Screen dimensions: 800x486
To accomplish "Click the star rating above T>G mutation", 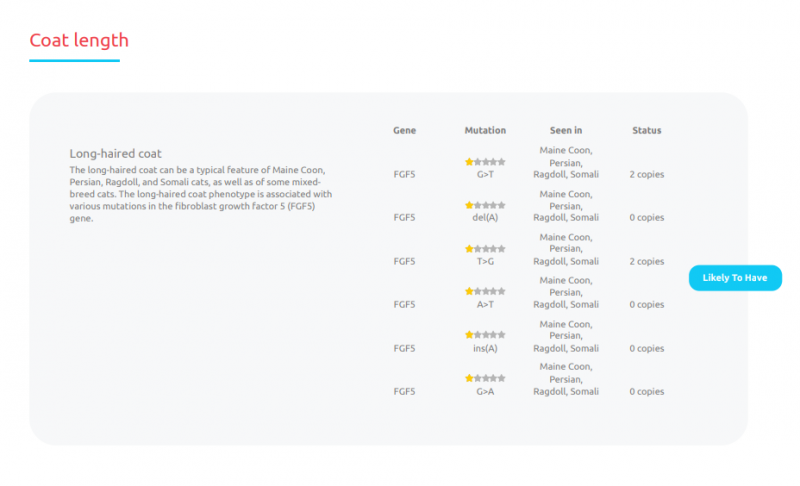I will 485,249.
